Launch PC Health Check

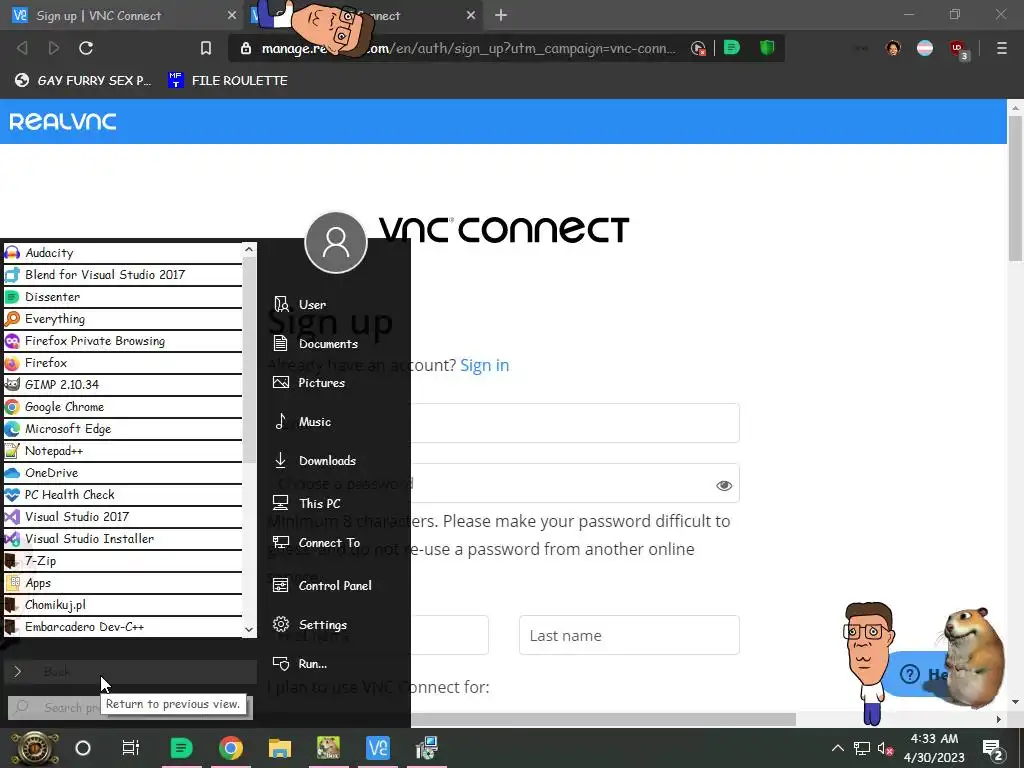[x=123, y=495]
